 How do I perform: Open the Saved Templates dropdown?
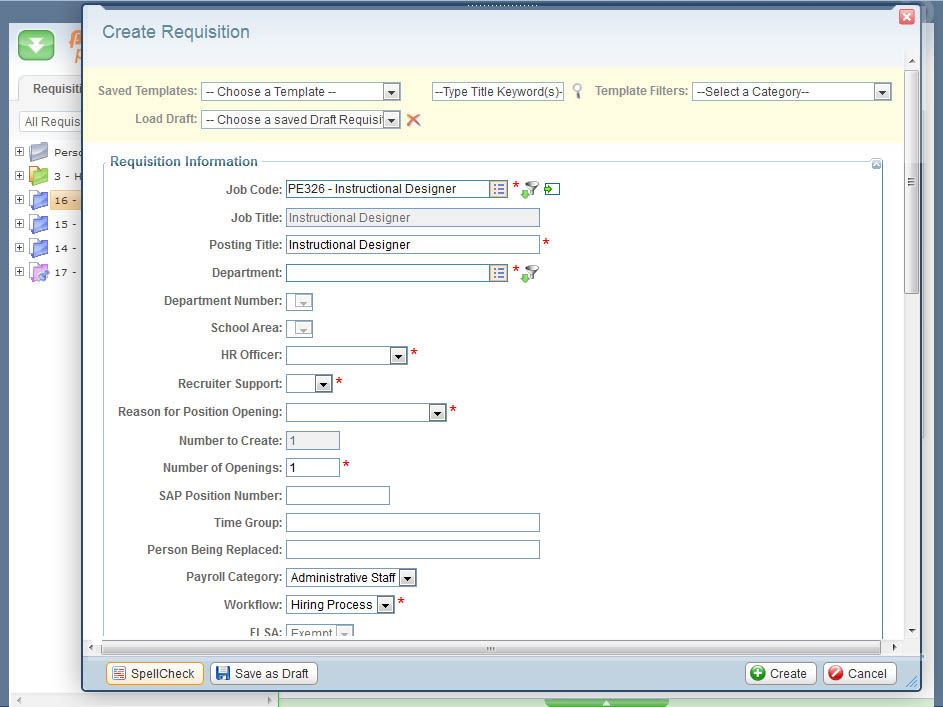click(x=391, y=92)
